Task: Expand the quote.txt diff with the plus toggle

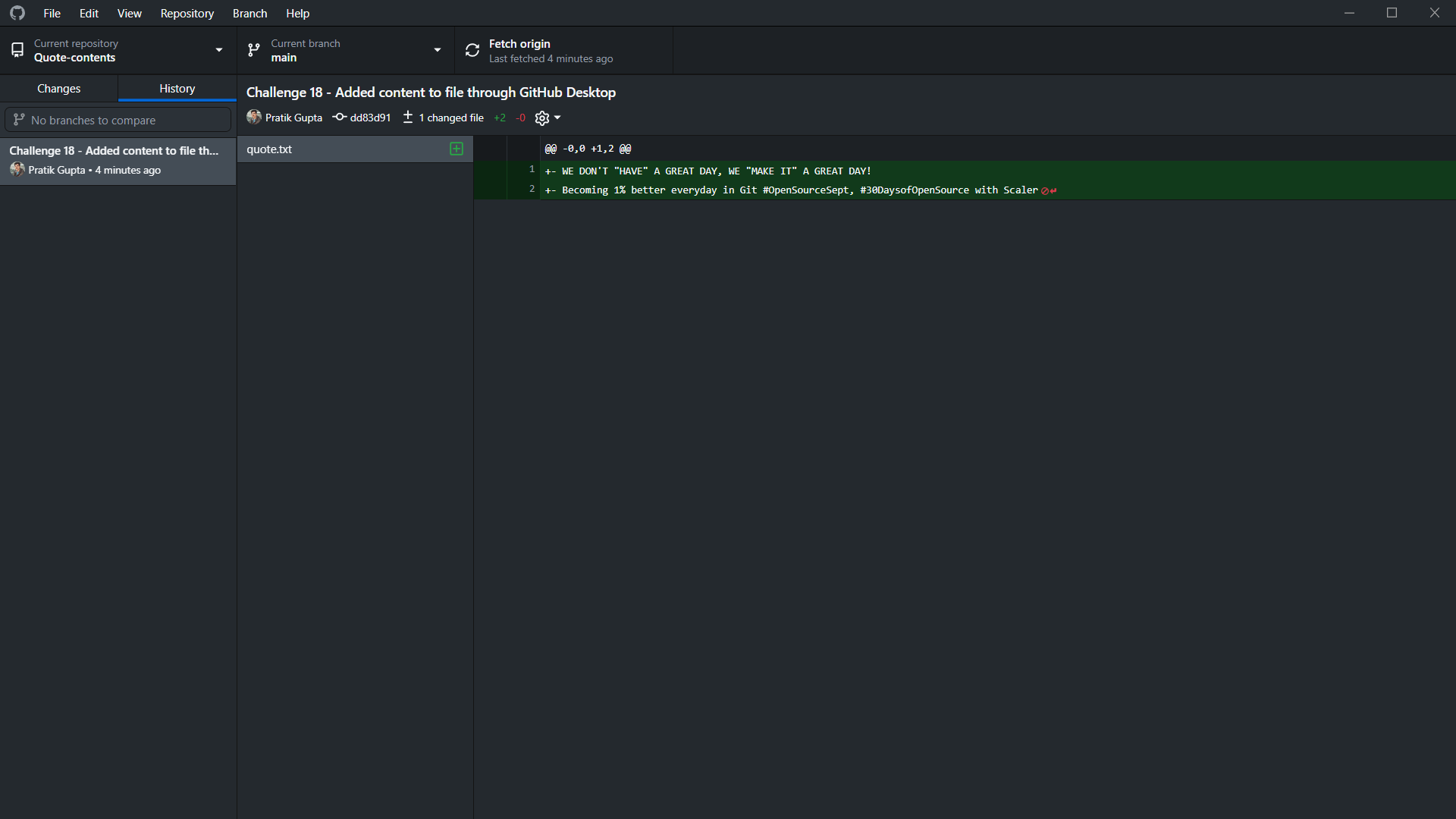Action: pos(456,149)
